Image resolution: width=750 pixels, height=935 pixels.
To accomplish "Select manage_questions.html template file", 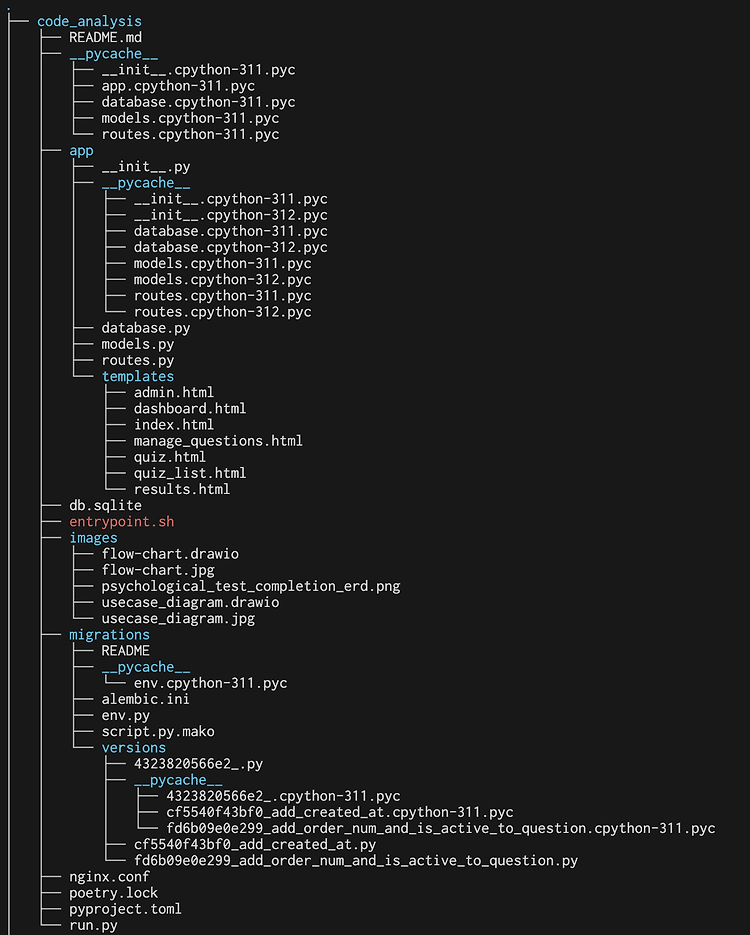I will pyautogui.click(x=217, y=441).
